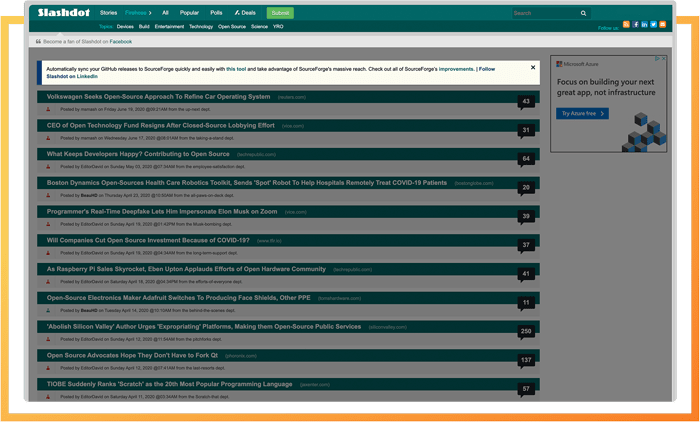Open the 41 comments bubble for Raspberry Pi story
Image resolution: width=700 pixels, height=427 pixels.
click(x=526, y=274)
